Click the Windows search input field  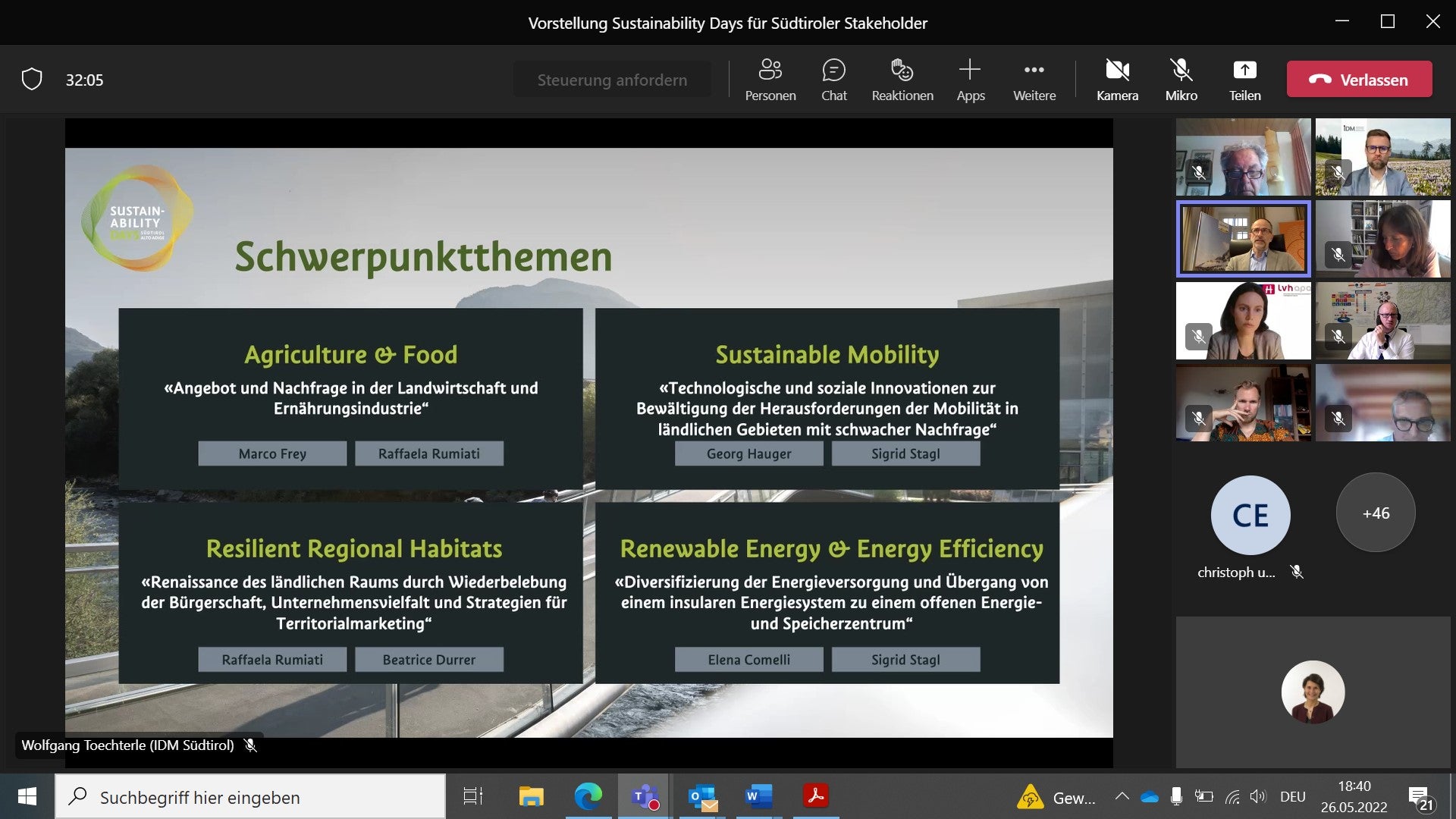(x=250, y=797)
